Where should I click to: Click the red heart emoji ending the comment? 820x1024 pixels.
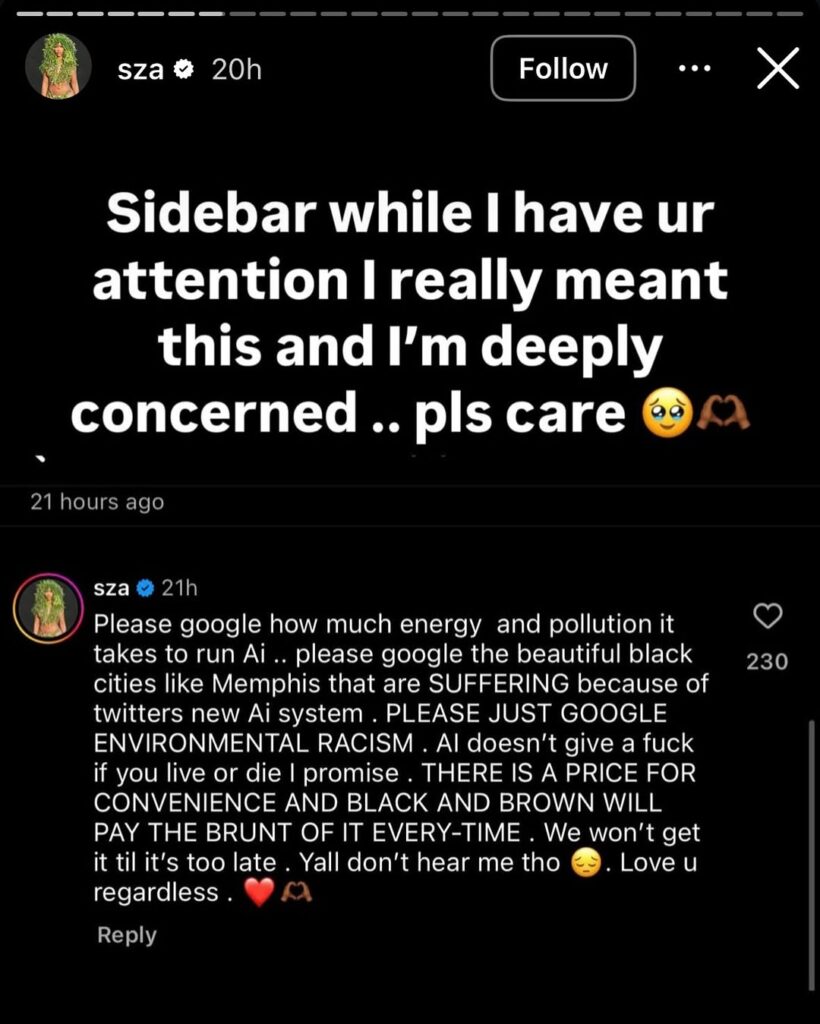pos(258,893)
